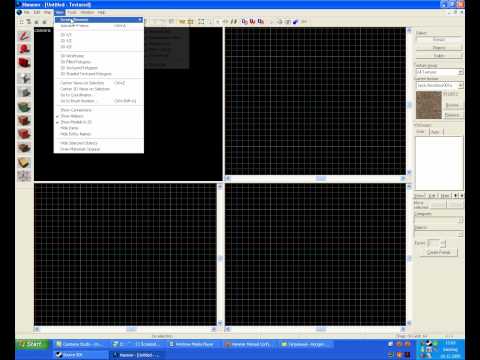Viewport: 480px width, 360px height.
Task: Click the bottom-right viewport horizontal scrollbar
Action: click(x=315, y=329)
